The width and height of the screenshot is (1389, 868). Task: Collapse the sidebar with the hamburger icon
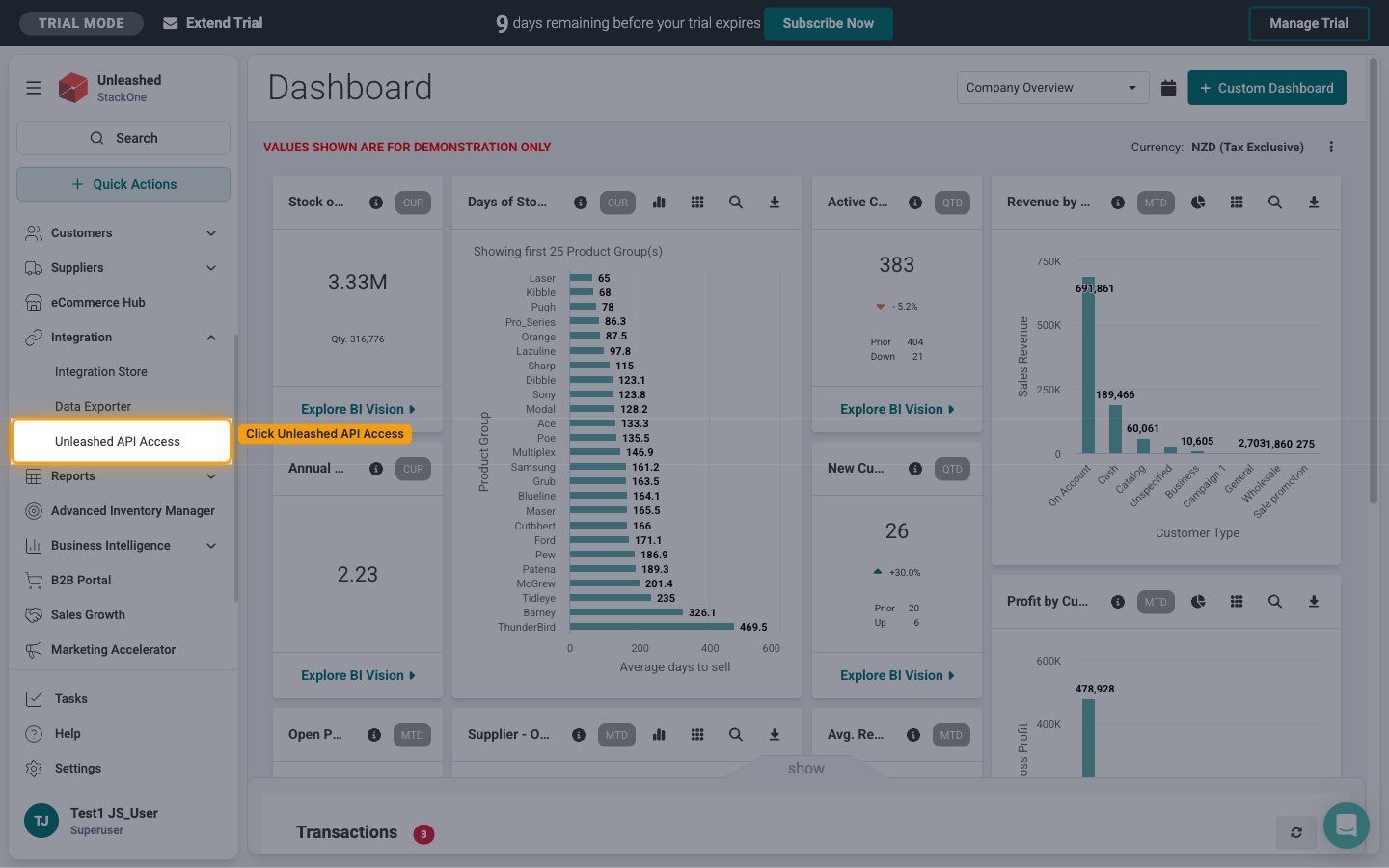pyautogui.click(x=34, y=88)
